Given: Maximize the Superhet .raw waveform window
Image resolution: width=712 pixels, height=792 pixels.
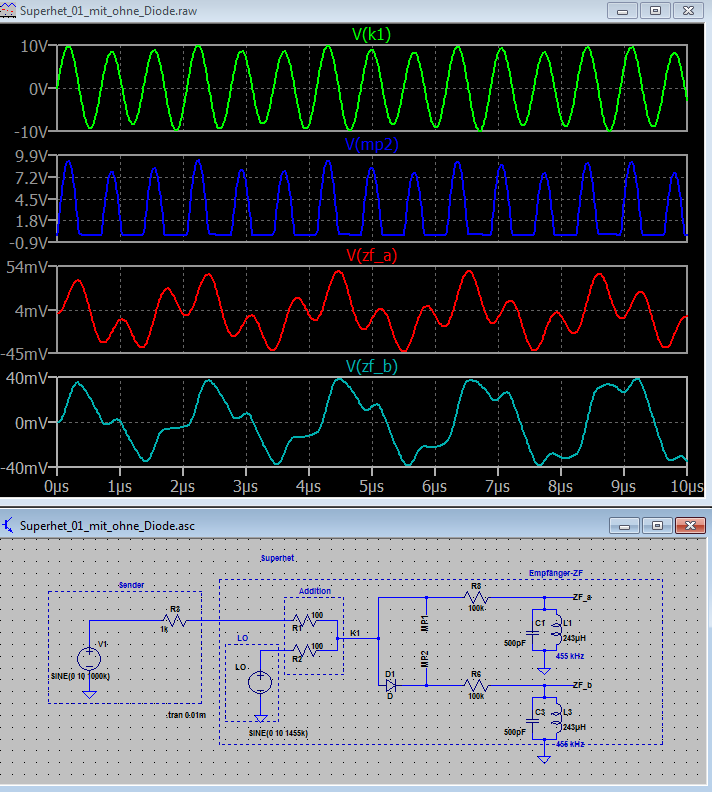Looking at the screenshot, I should pyautogui.click(x=655, y=10).
